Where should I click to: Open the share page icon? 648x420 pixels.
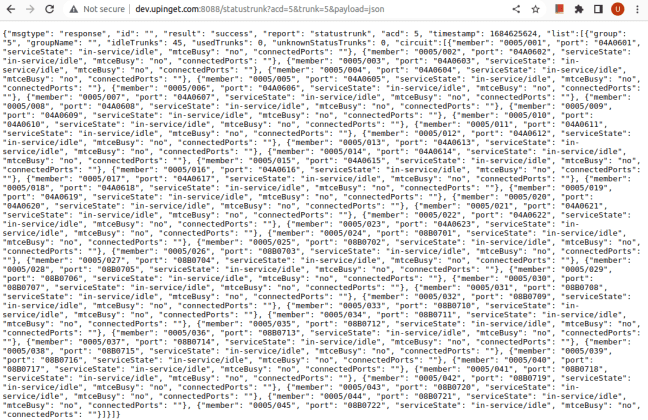tap(516, 9)
